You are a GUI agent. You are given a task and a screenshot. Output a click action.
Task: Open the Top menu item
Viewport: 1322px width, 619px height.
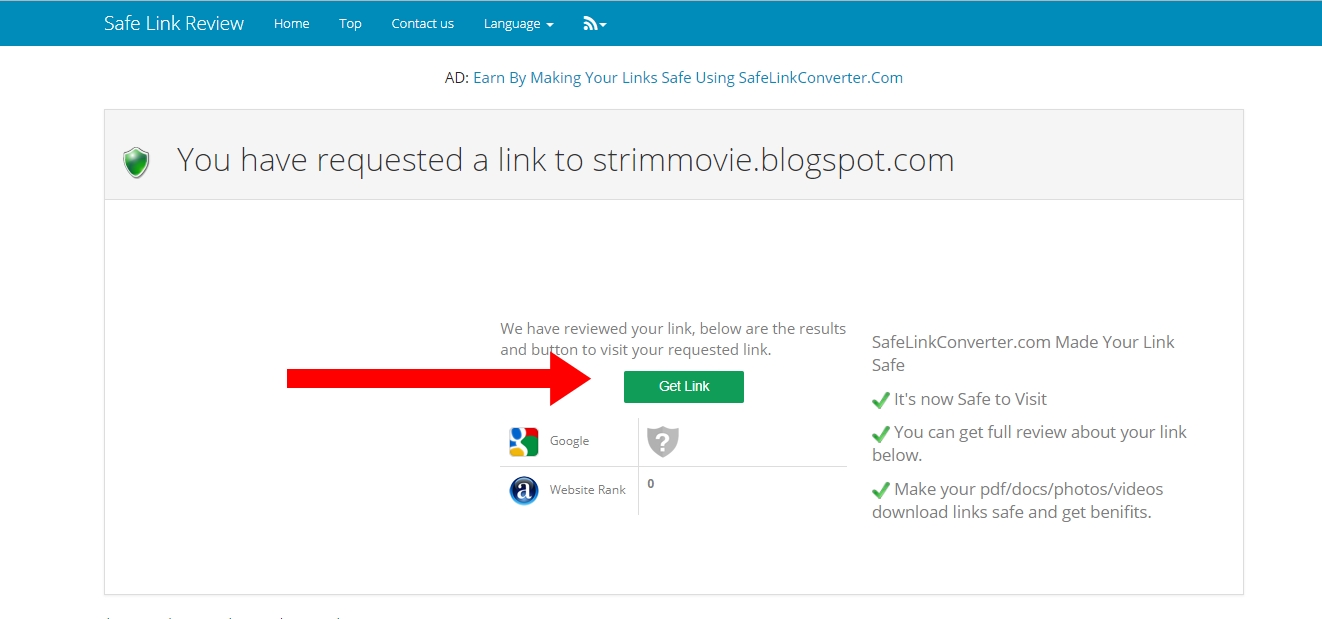pos(350,23)
